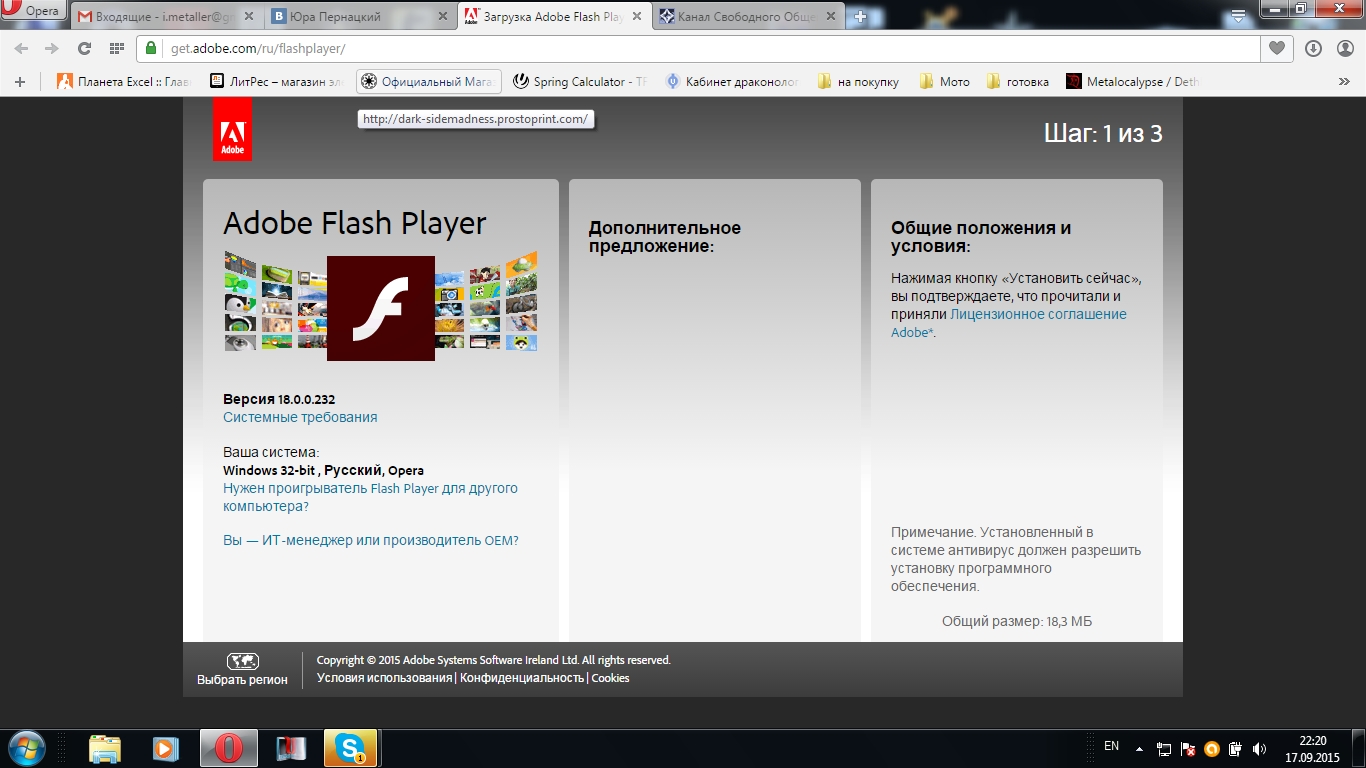Open the Системные требования link
Viewport: 1366px width, 768px height.
(300, 417)
